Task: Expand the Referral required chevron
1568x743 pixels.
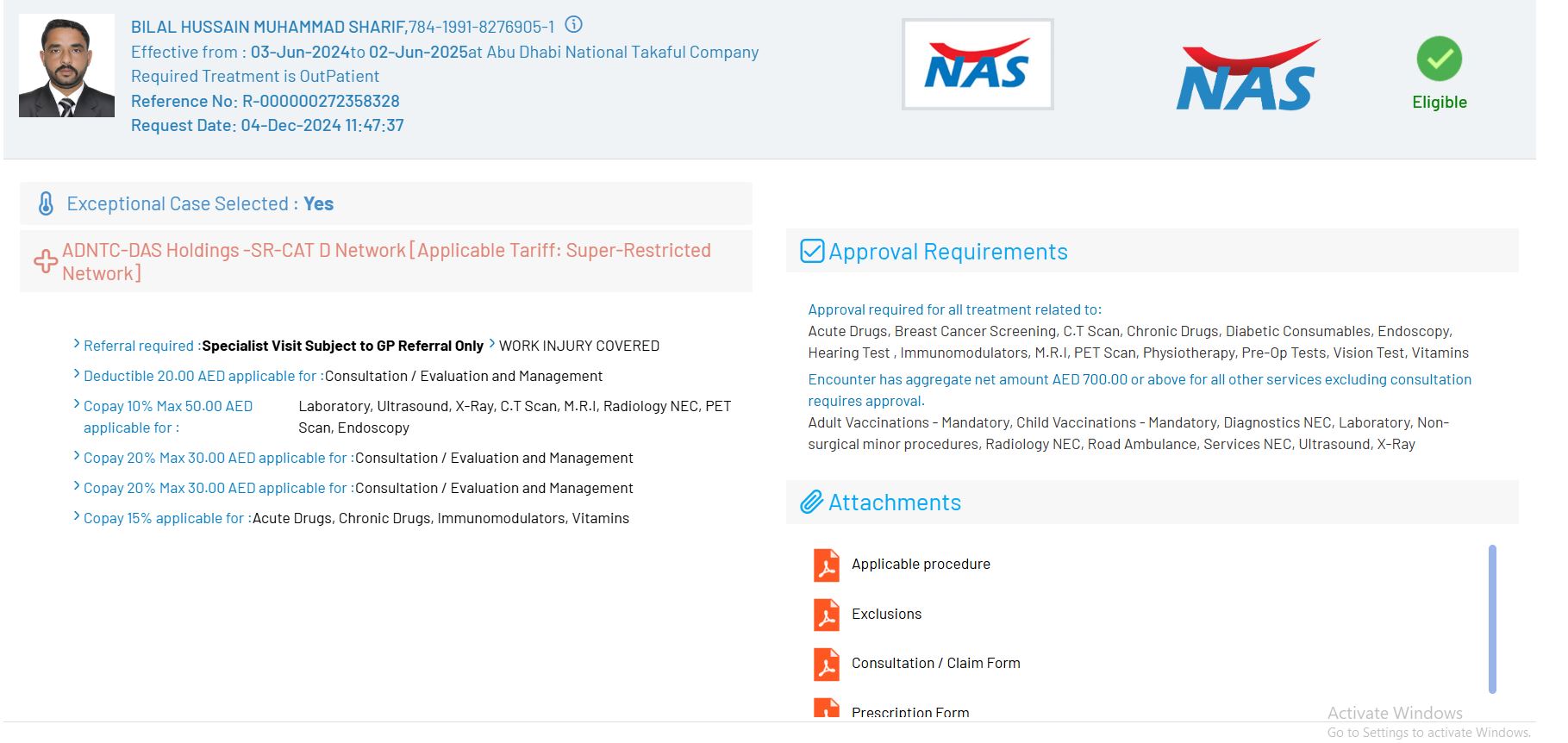Action: (77, 344)
